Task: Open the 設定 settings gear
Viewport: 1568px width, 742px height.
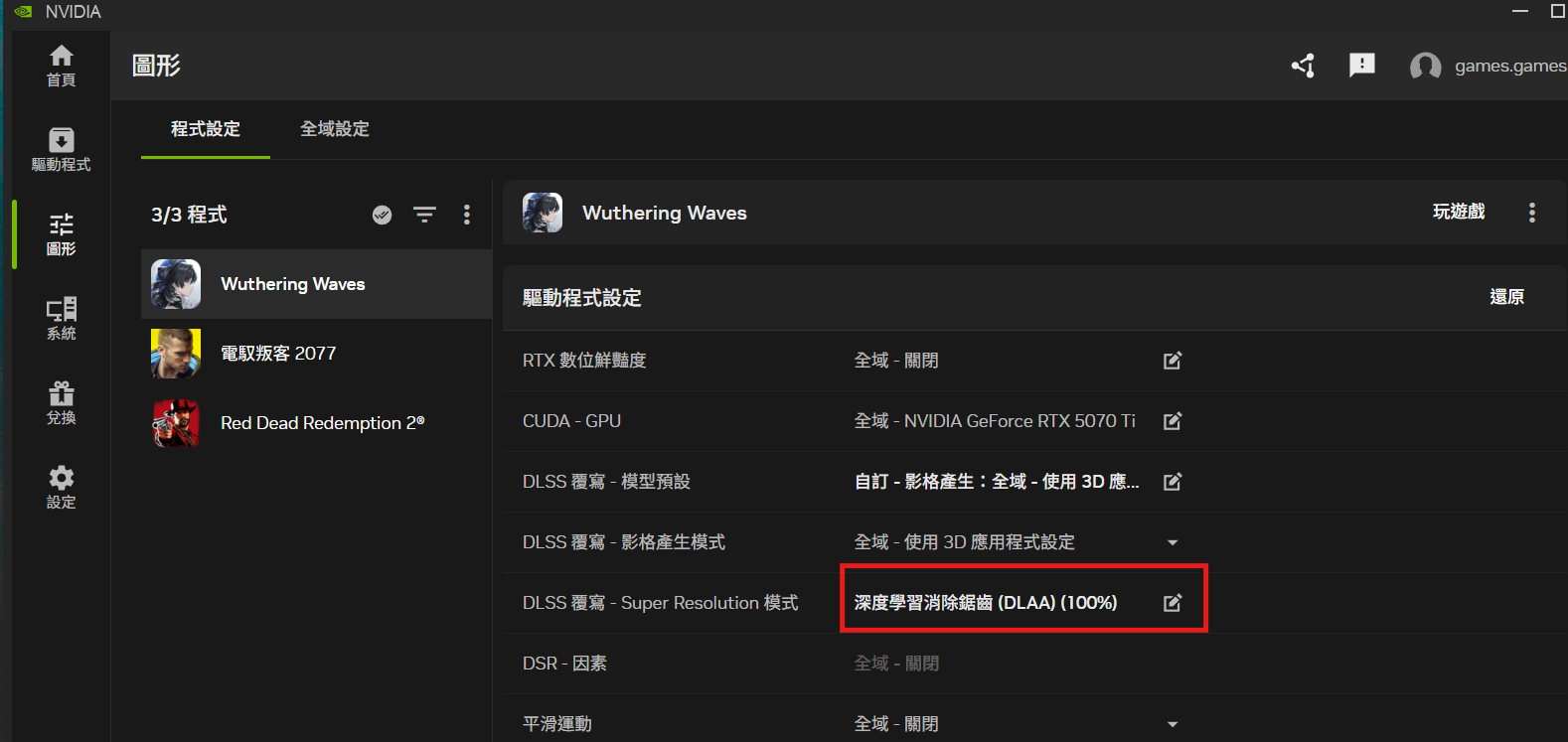Action: [61, 488]
